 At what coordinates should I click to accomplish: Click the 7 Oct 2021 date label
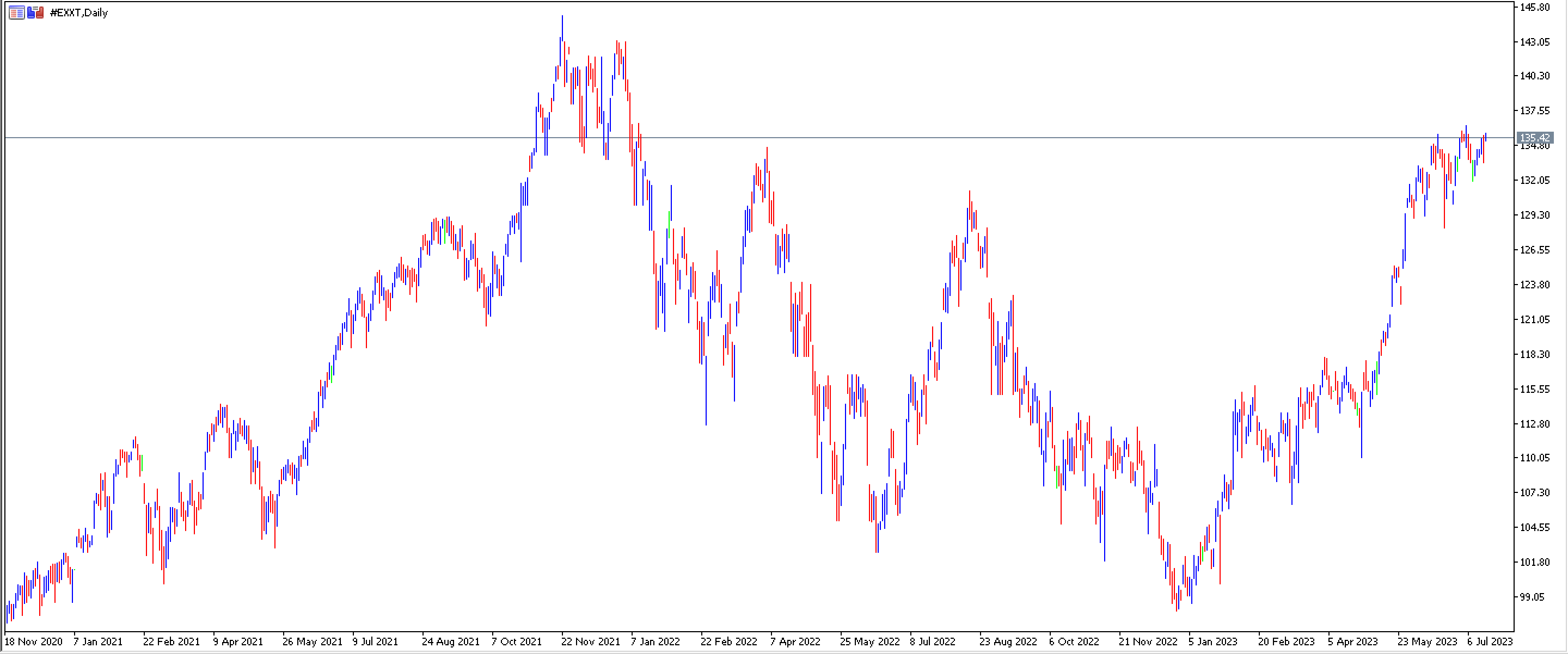point(517,642)
